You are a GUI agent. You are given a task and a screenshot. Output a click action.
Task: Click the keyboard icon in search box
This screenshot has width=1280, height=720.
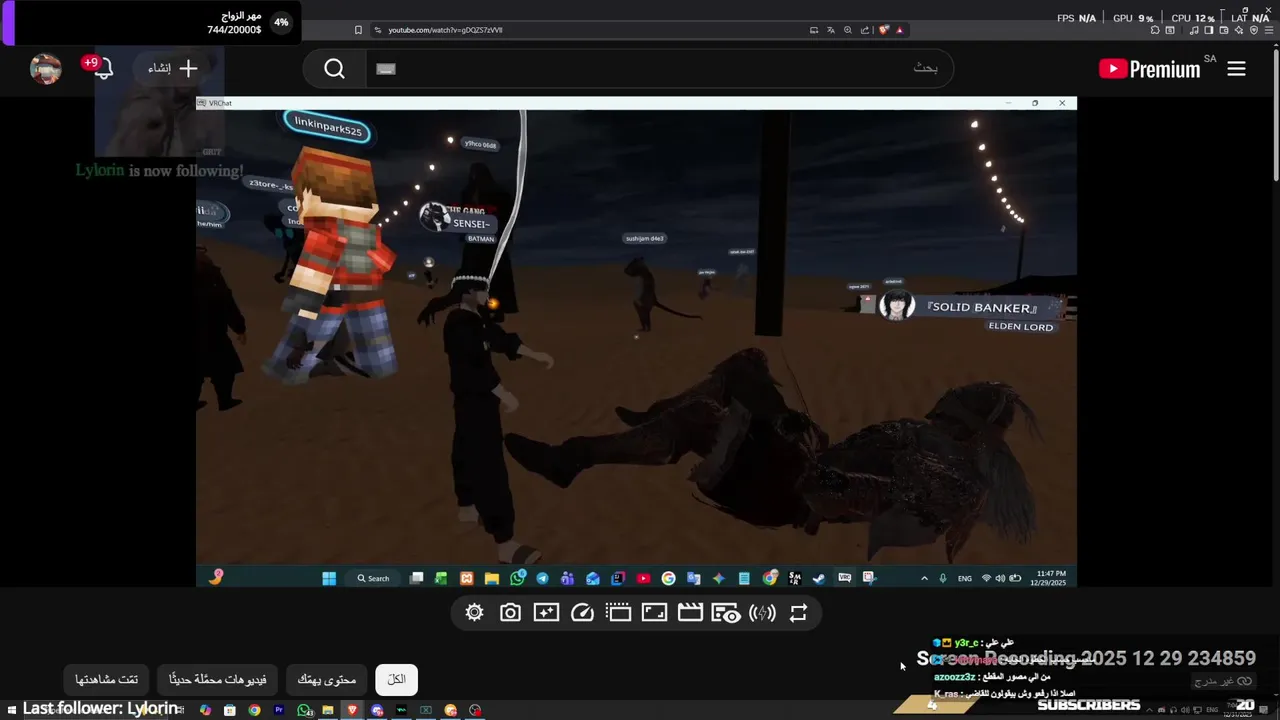coord(386,69)
